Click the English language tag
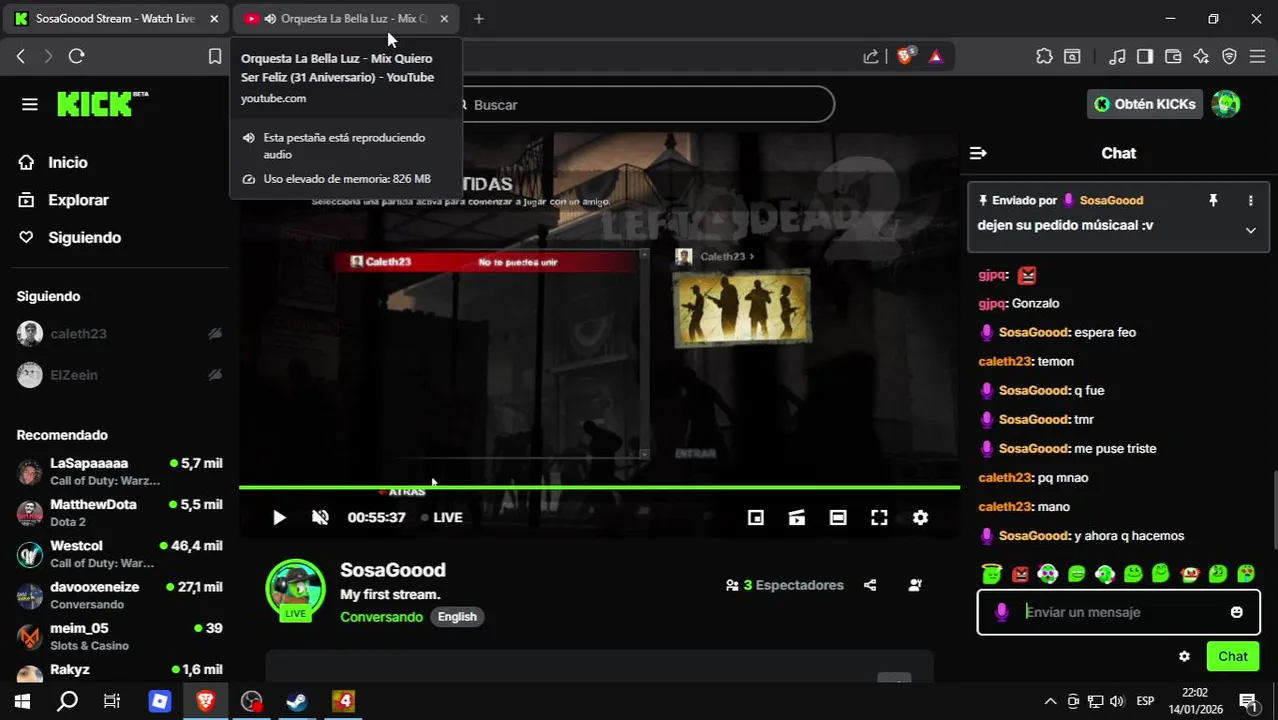Screen dimensions: 1278x720 pyautogui.click(x=457, y=617)
